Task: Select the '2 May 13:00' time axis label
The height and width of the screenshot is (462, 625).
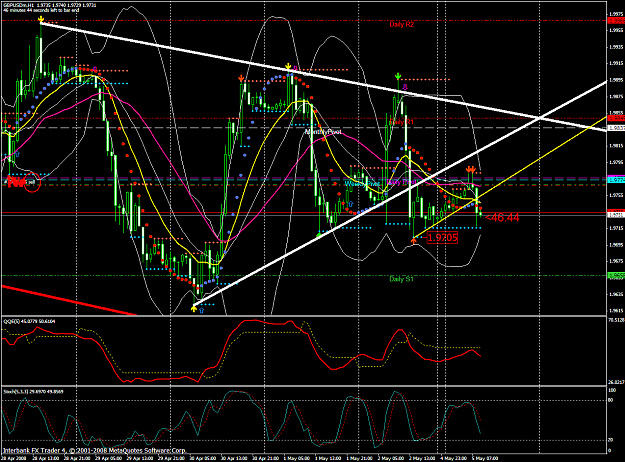Action: click(422, 458)
